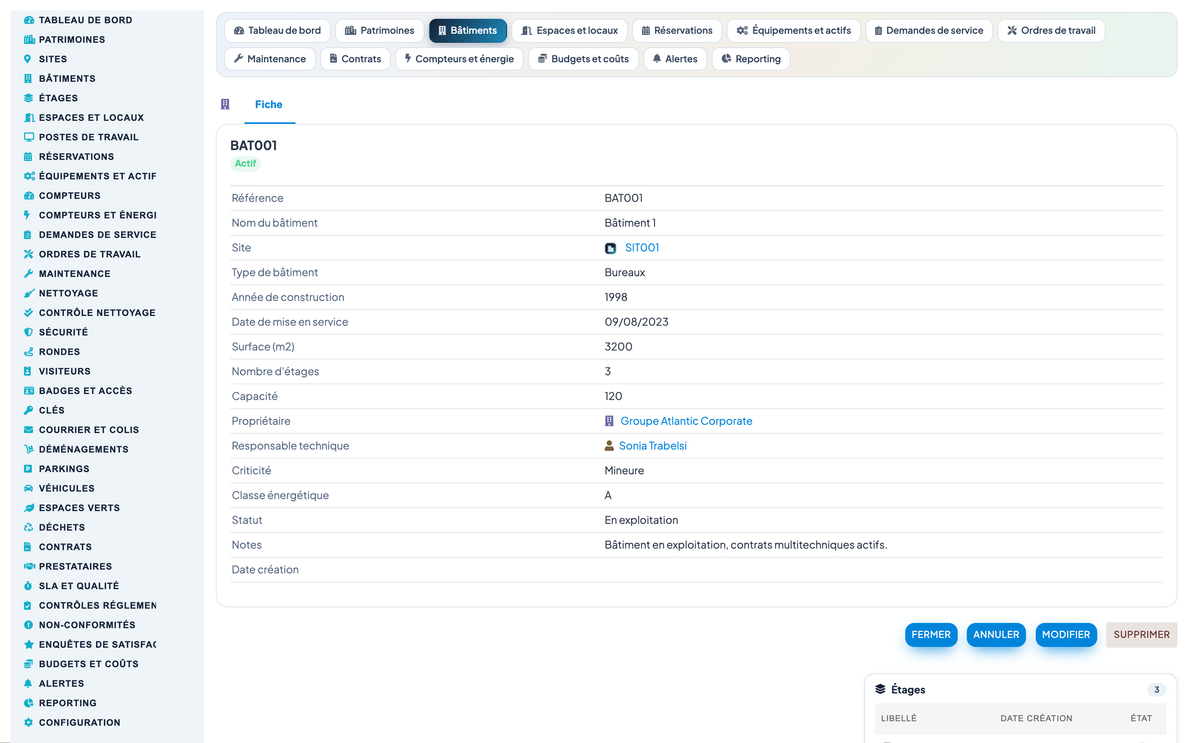The height and width of the screenshot is (743, 1200).
Task: Click the Étages layers icon in bottom panel
Action: coord(880,689)
